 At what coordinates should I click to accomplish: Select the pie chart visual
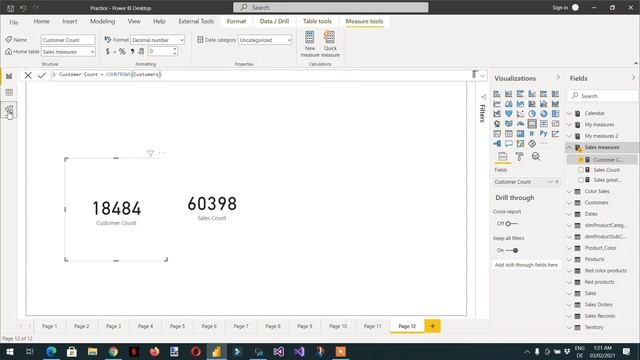point(532,113)
